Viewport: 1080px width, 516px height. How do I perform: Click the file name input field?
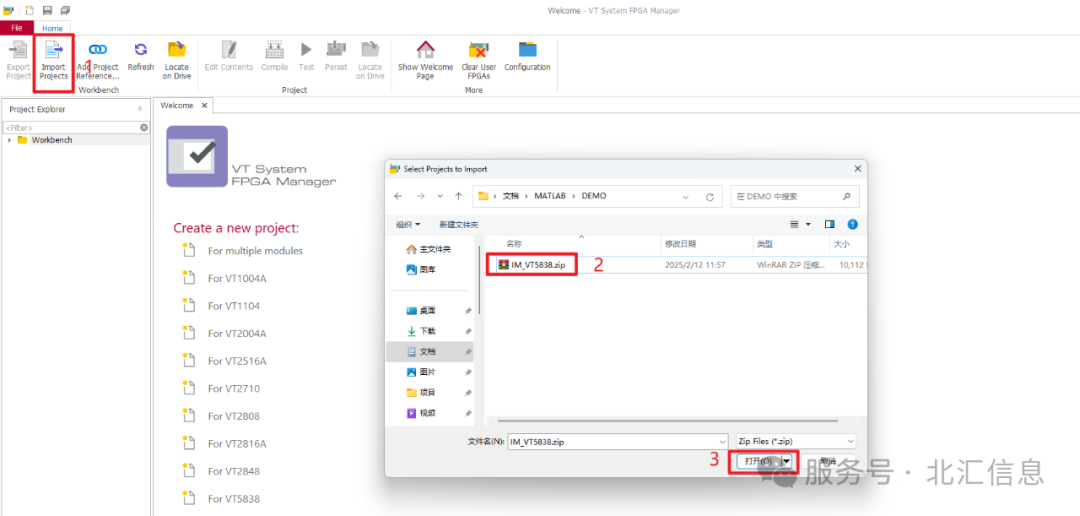611,441
